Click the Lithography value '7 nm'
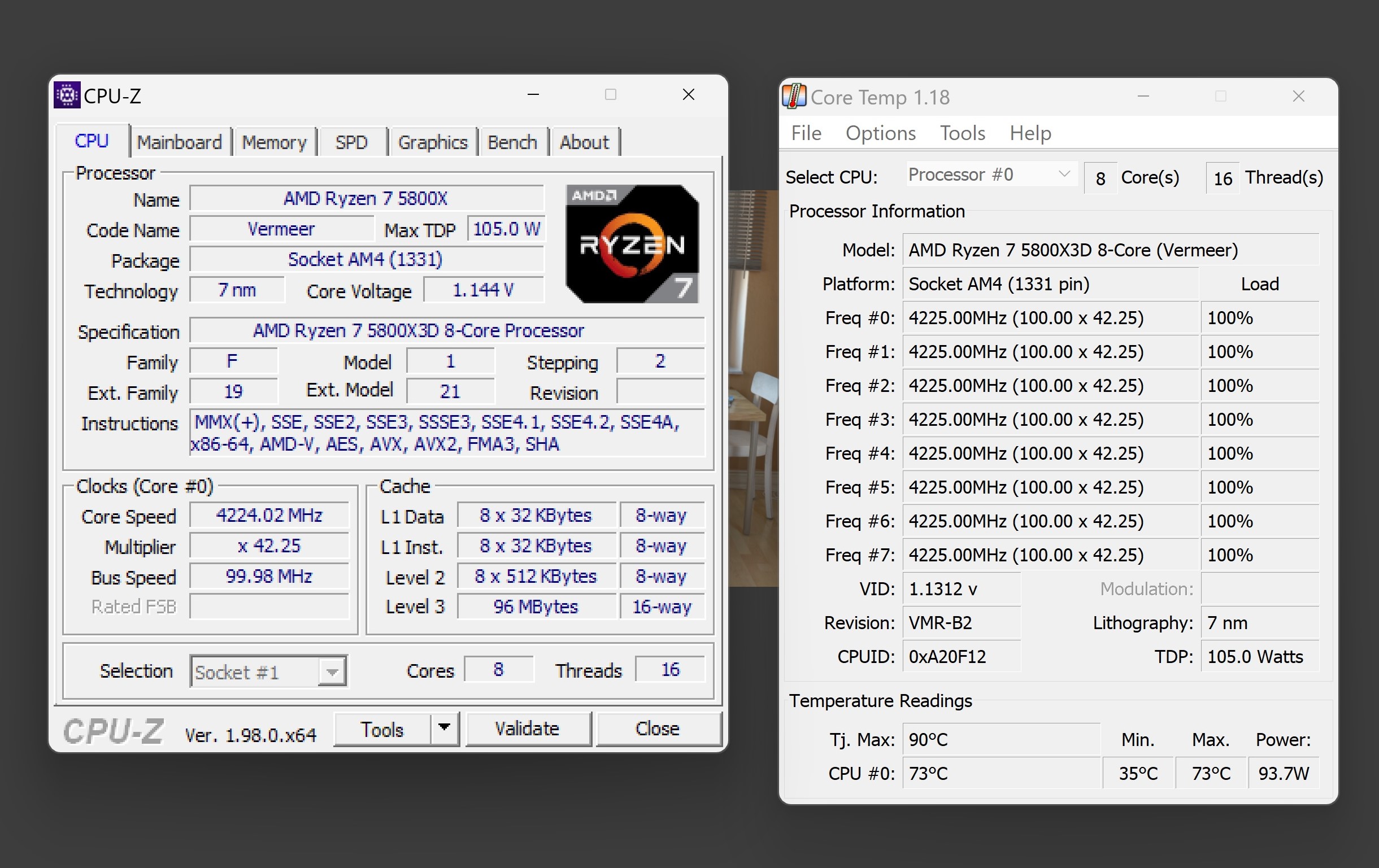The height and width of the screenshot is (868, 1379). (x=1259, y=622)
